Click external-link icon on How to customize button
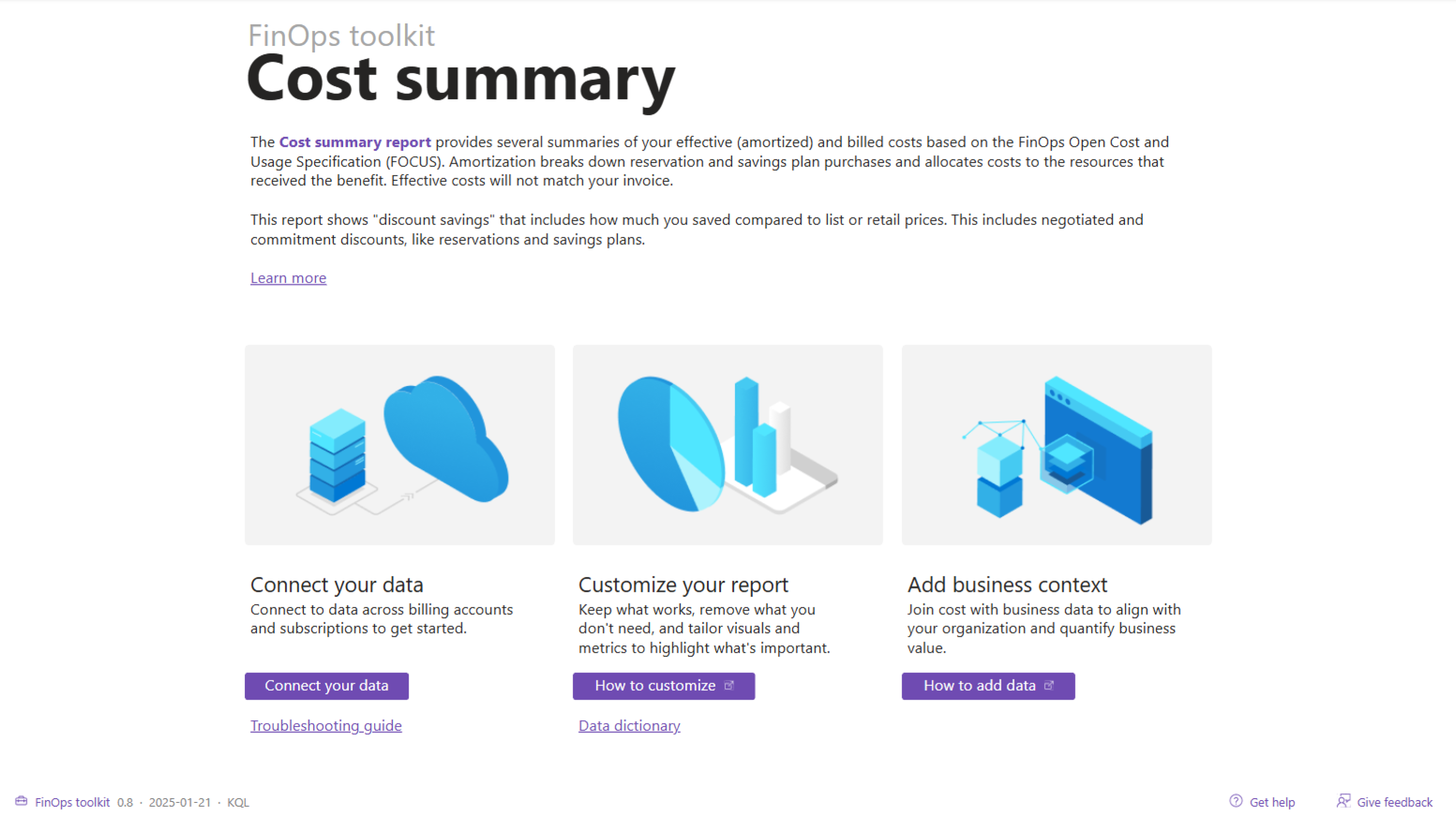 [729, 685]
